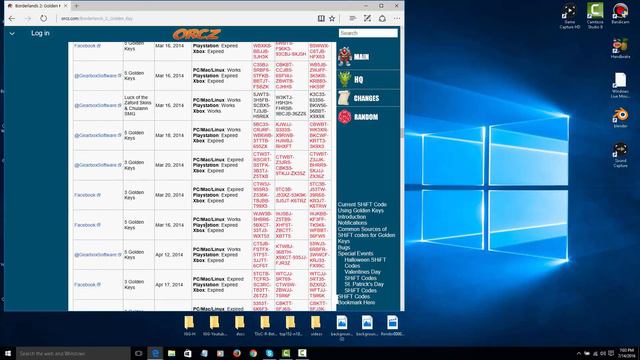Screen dimensions: 640x360
Task: Open the Windows Start button
Action: 8,353
